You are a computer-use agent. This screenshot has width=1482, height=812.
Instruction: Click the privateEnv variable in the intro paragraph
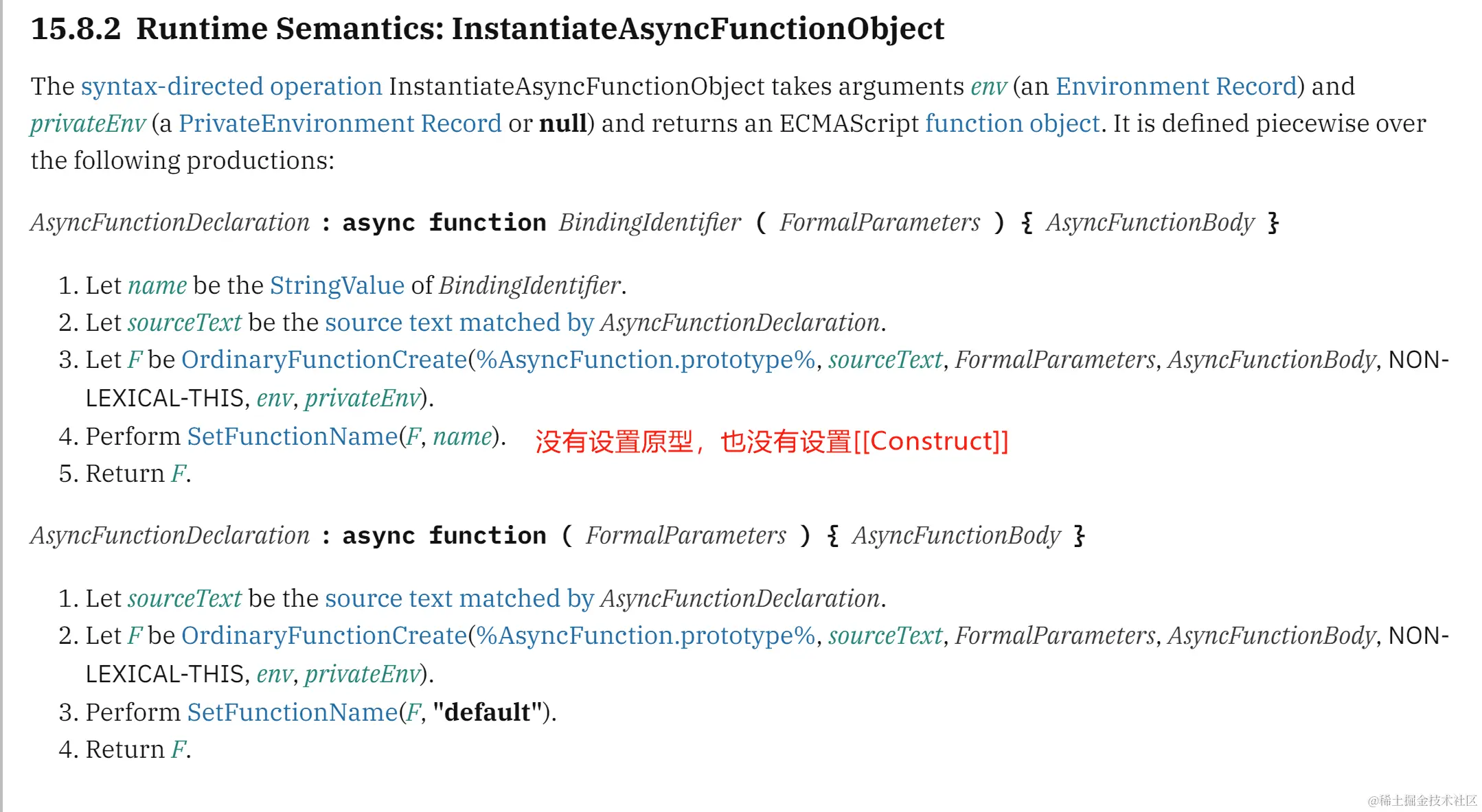coord(88,124)
